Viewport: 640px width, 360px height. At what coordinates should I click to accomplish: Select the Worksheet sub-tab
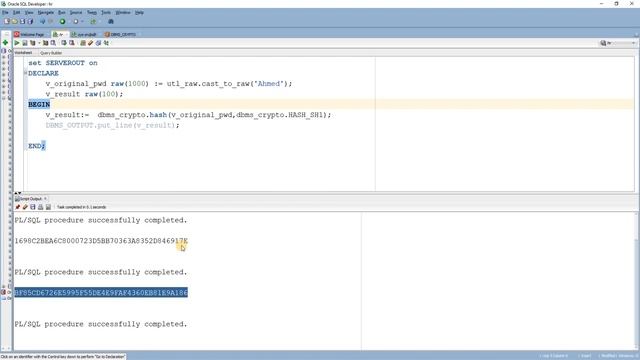pos(23,53)
